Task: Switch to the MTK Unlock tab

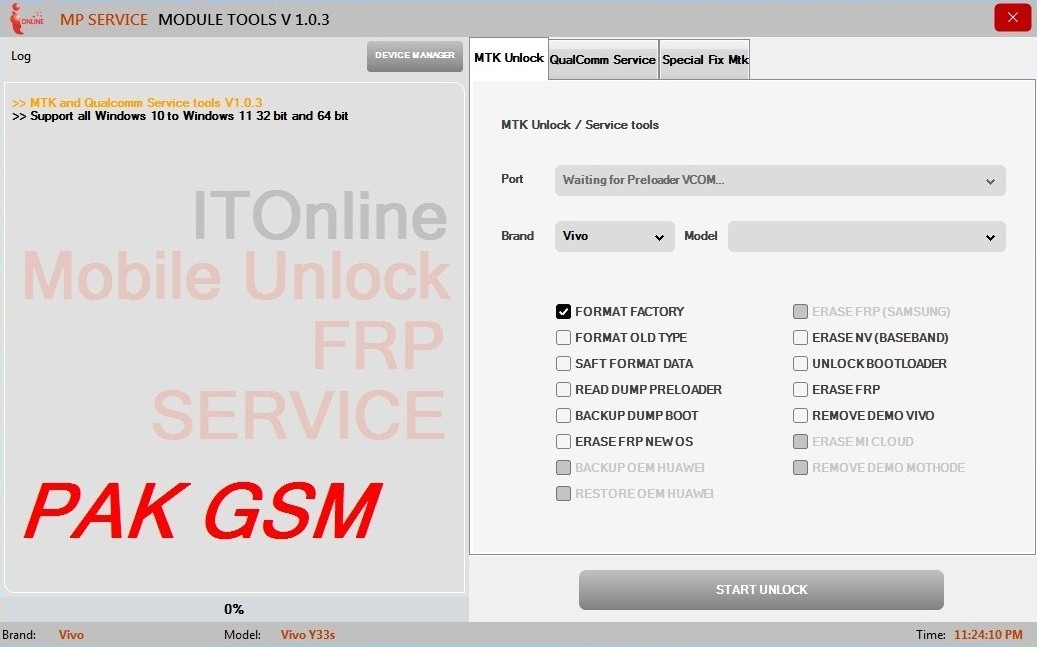Action: click(509, 58)
